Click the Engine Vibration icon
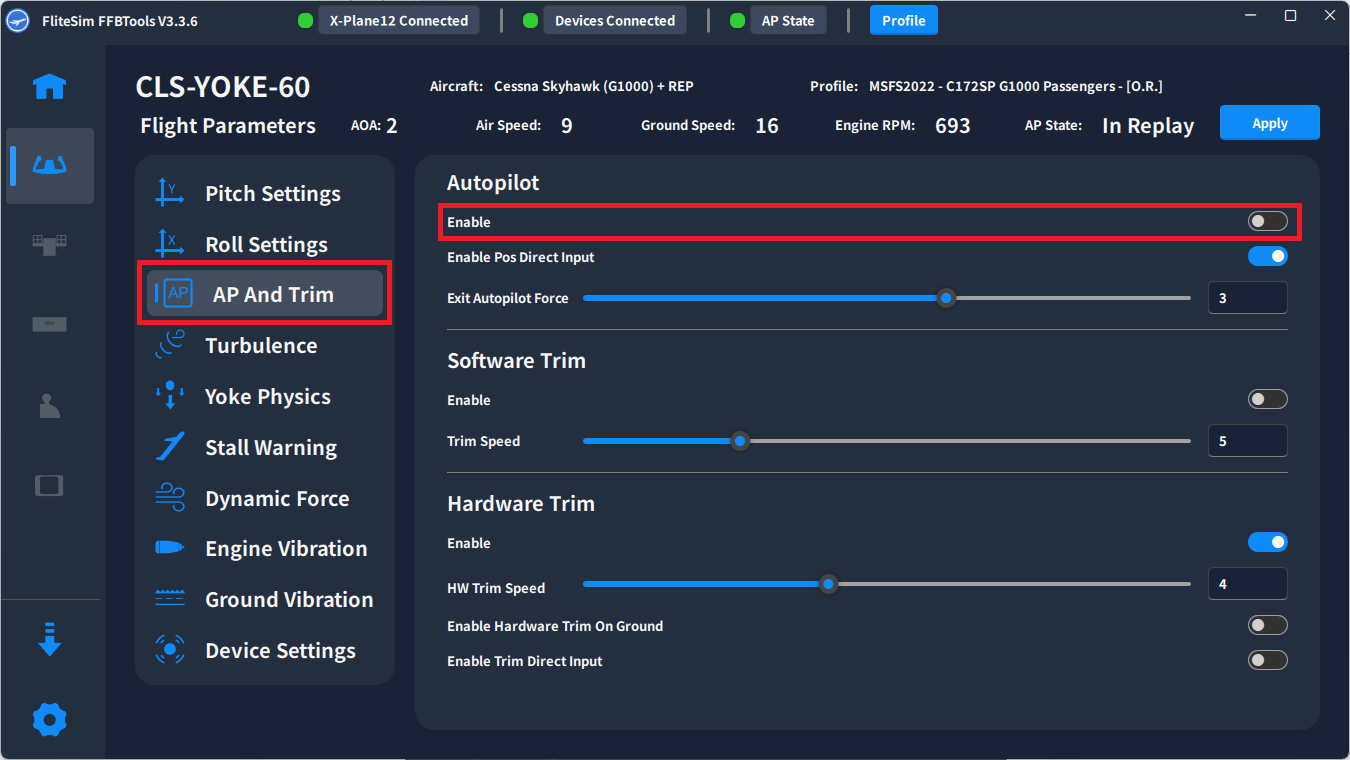This screenshot has width=1350, height=760. 170,548
